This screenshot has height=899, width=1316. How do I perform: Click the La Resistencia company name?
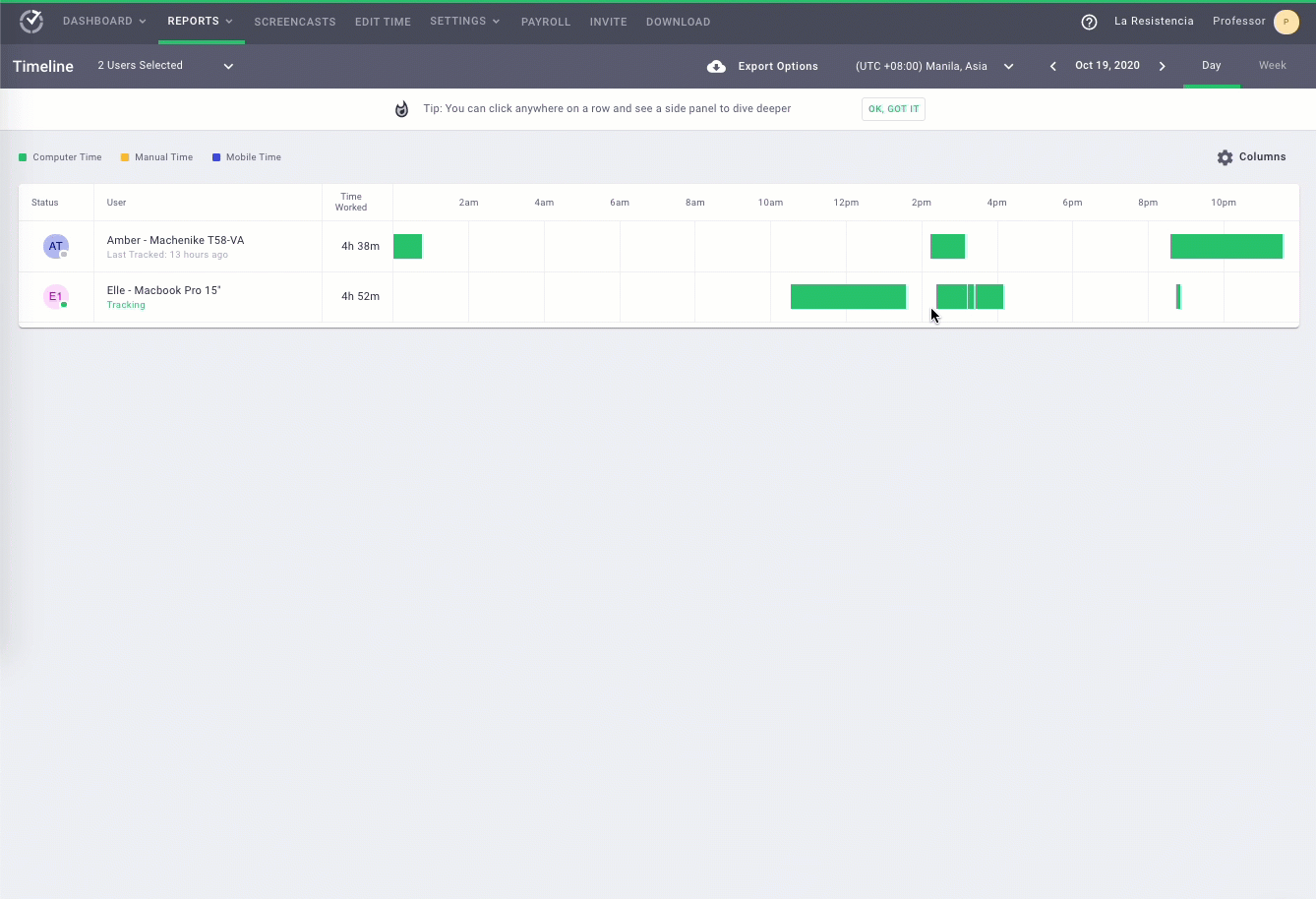point(1154,22)
